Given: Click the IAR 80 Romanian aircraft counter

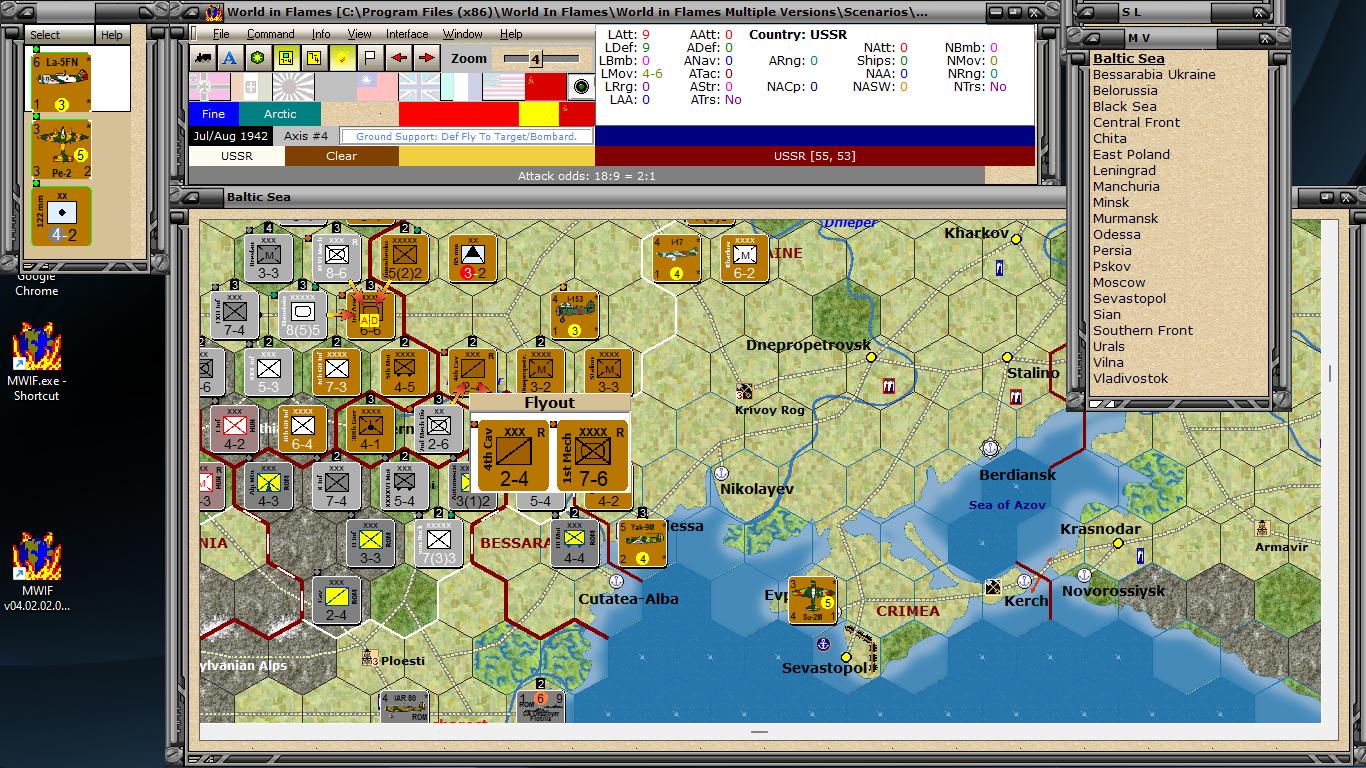Looking at the screenshot, I should (404, 706).
